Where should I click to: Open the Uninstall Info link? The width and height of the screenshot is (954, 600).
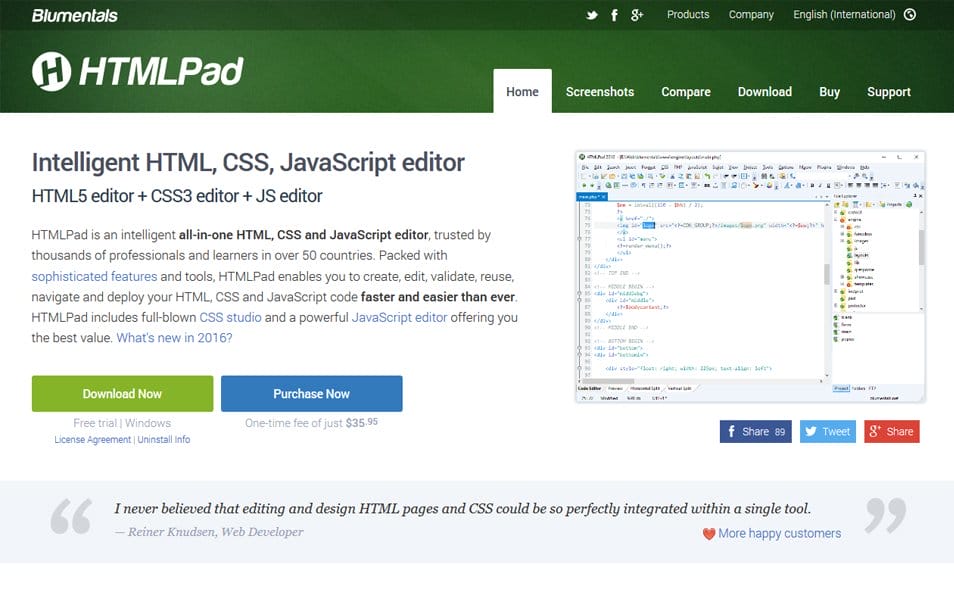164,439
